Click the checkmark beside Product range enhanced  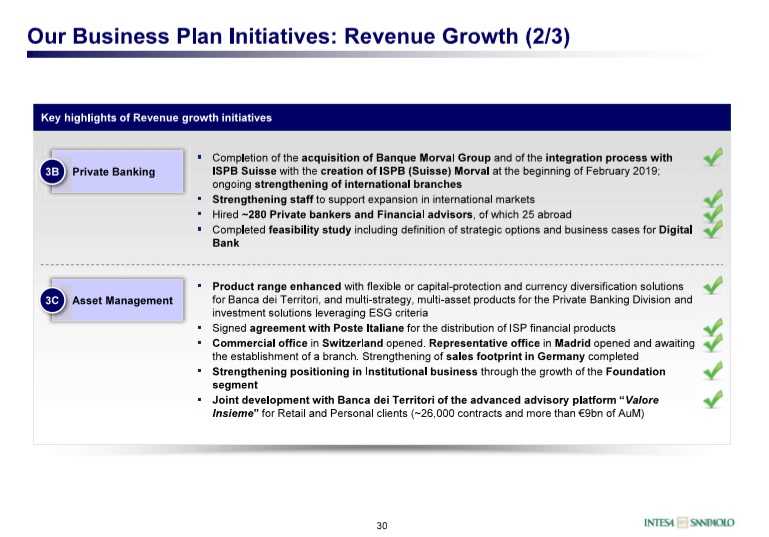713,285
